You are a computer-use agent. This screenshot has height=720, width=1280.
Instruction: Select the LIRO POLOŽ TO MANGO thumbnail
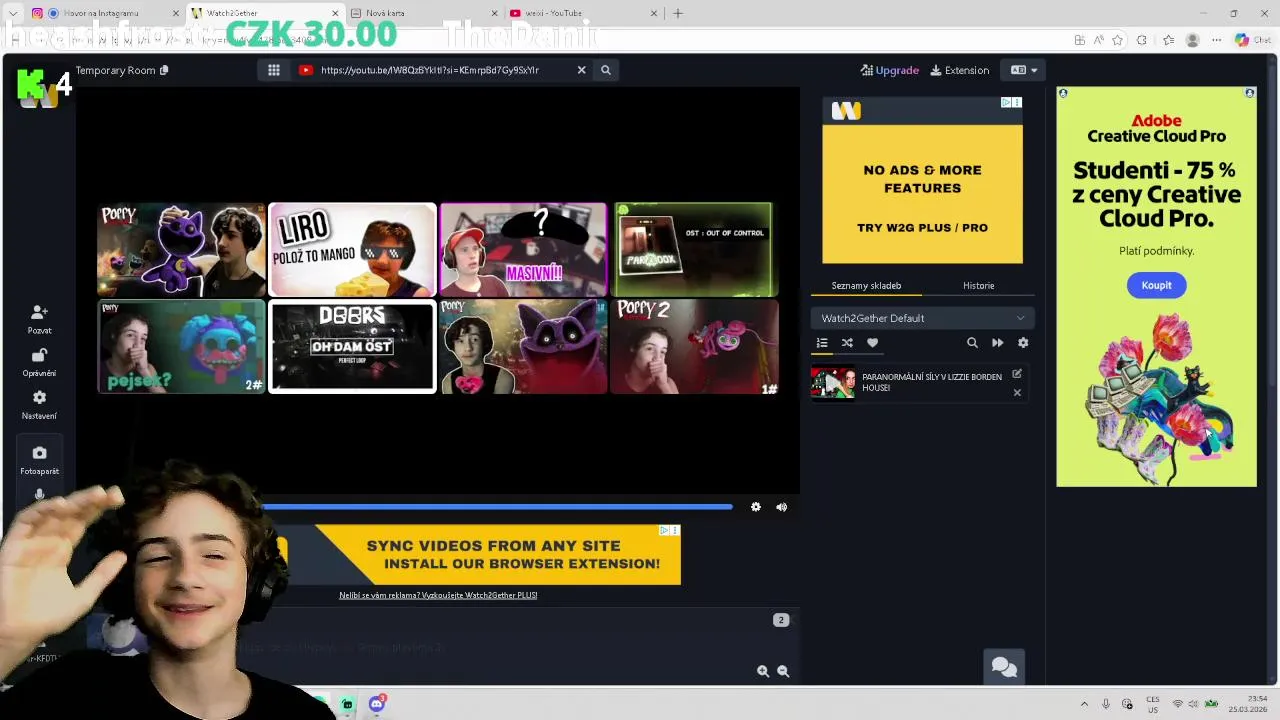pos(352,249)
